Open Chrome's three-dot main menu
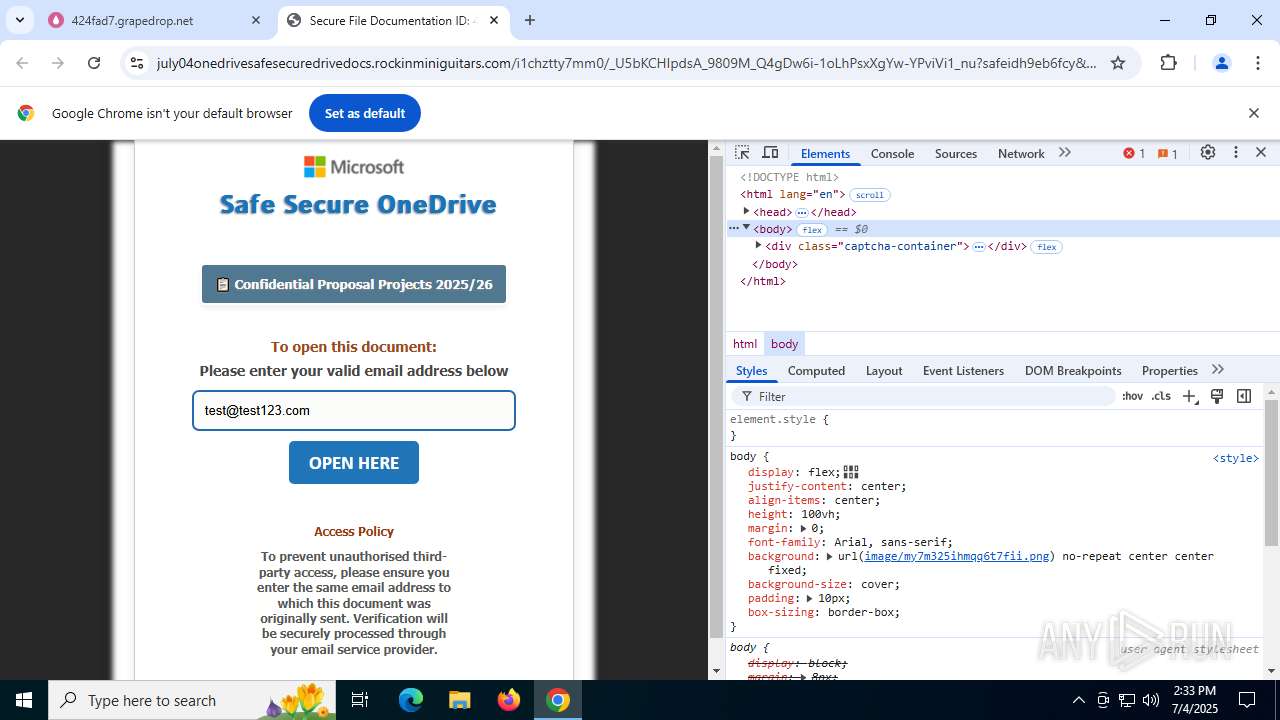Image resolution: width=1280 pixels, height=720 pixels. (1258, 63)
